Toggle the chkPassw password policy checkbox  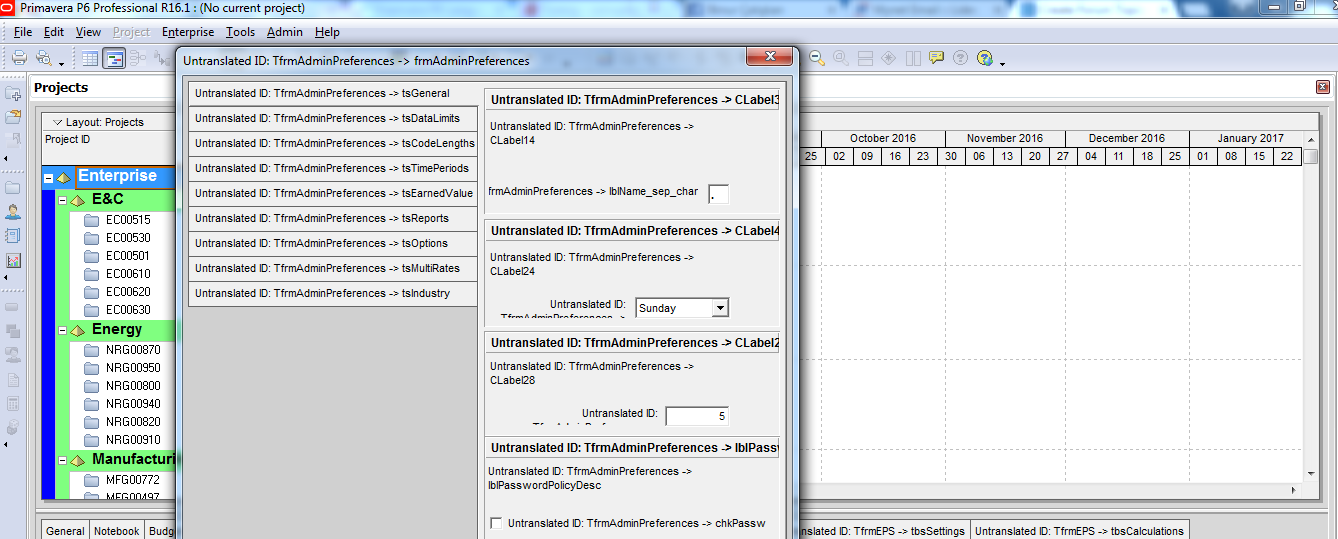[496, 523]
